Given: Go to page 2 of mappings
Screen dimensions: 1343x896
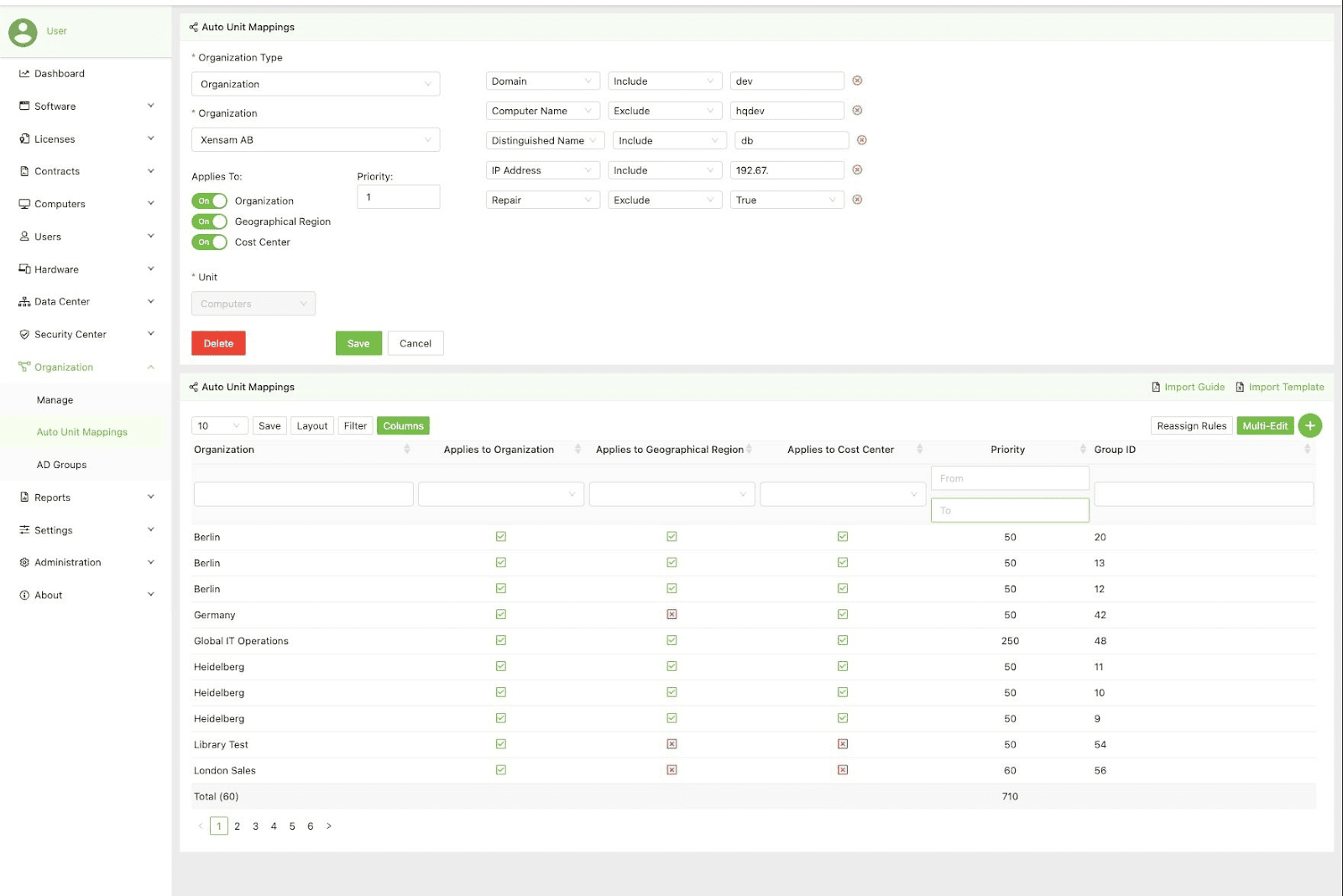Looking at the screenshot, I should 238,826.
